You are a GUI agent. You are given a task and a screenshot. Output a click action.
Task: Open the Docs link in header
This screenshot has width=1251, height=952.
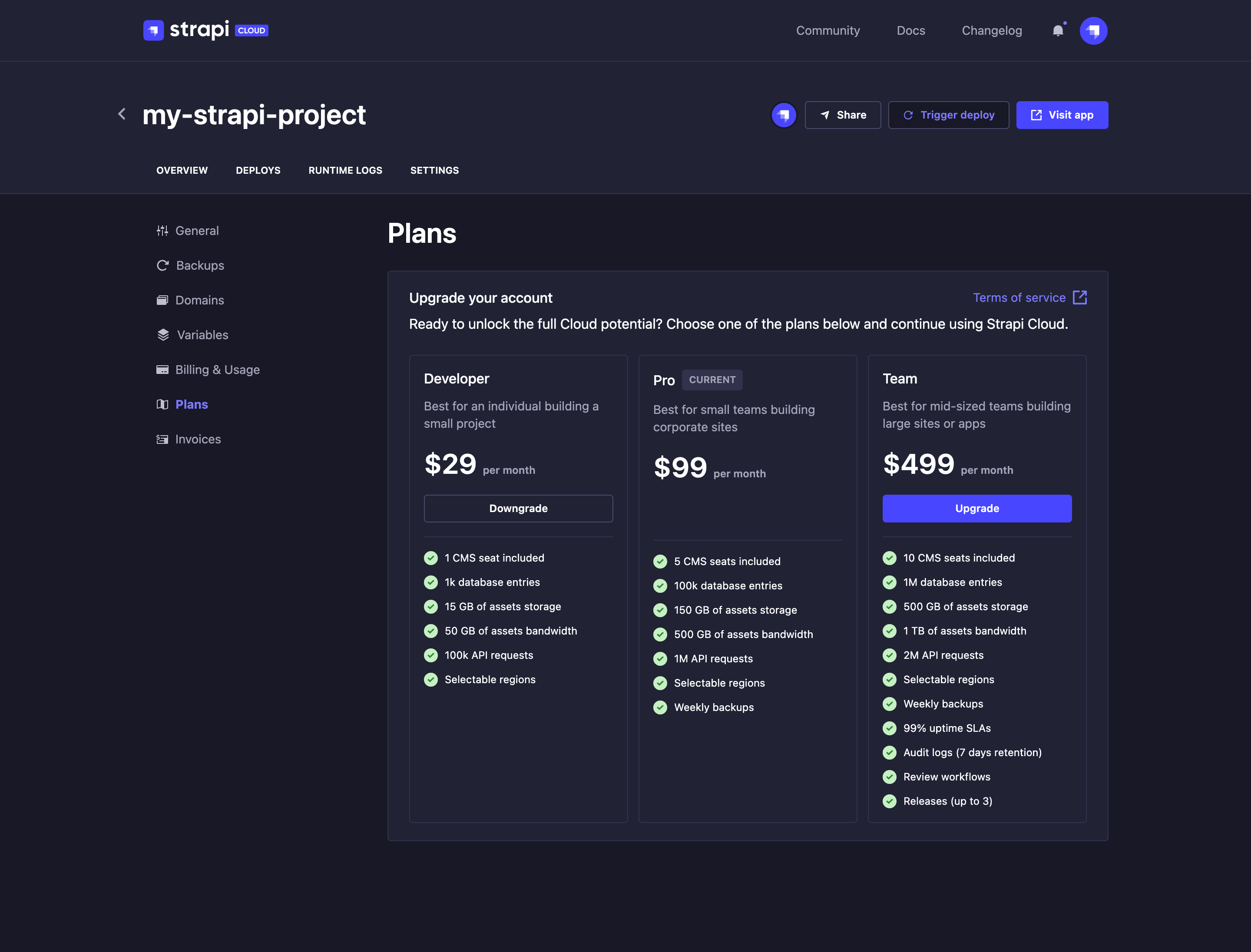pos(910,30)
